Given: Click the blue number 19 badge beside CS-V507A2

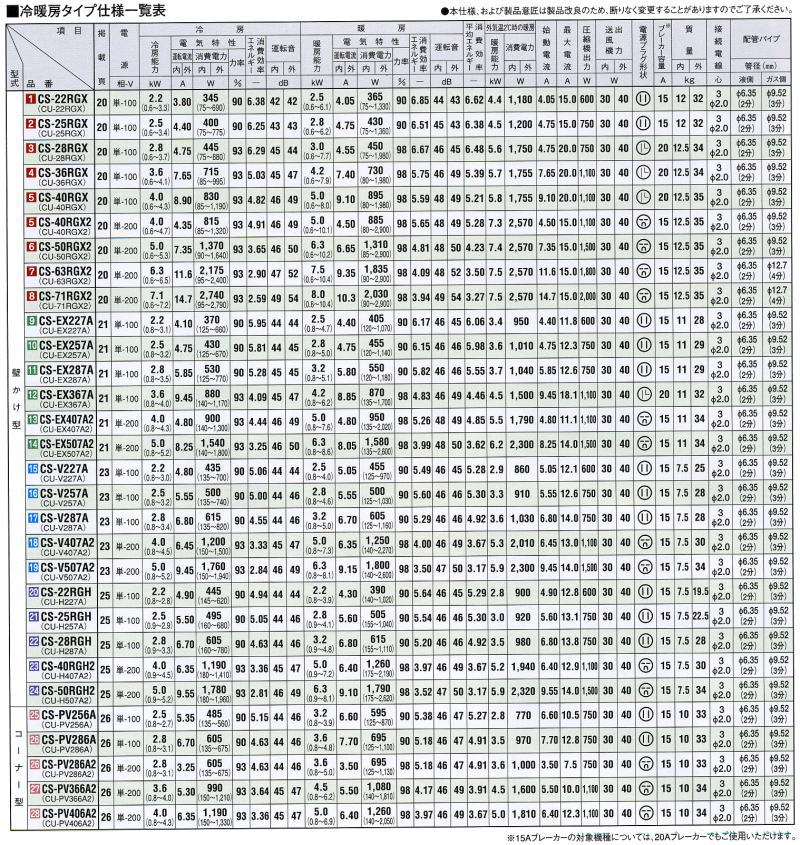Looking at the screenshot, I should (33, 567).
